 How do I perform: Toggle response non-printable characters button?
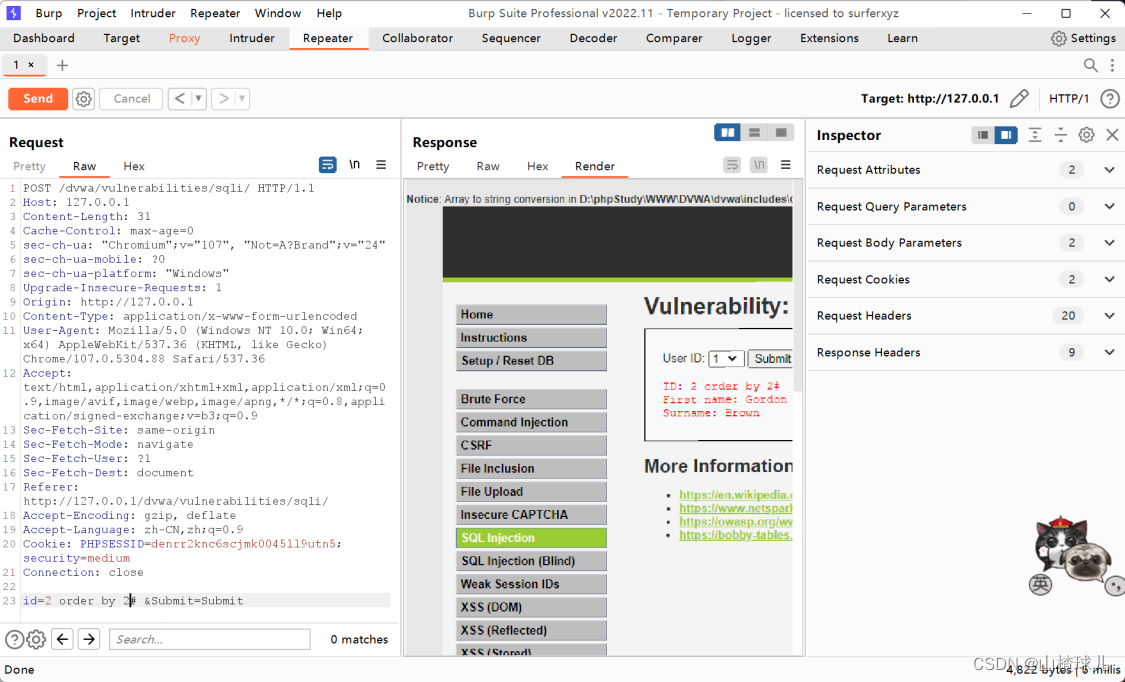[758, 165]
